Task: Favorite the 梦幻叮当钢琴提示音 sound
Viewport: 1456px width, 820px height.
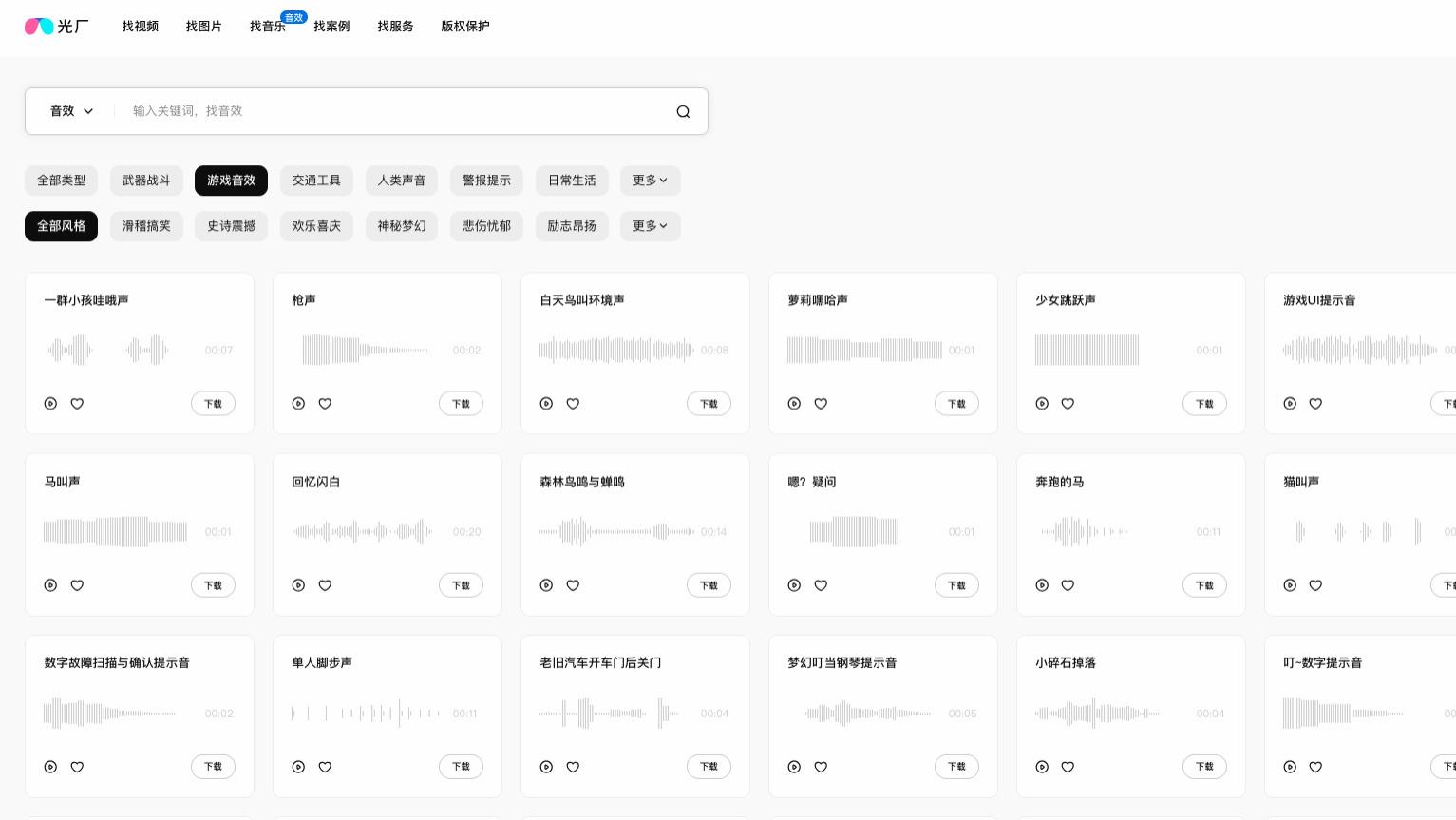Action: [821, 767]
